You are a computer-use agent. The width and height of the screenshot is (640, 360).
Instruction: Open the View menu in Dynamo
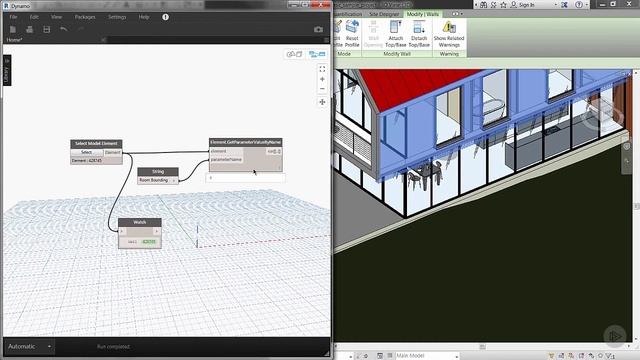click(x=56, y=17)
